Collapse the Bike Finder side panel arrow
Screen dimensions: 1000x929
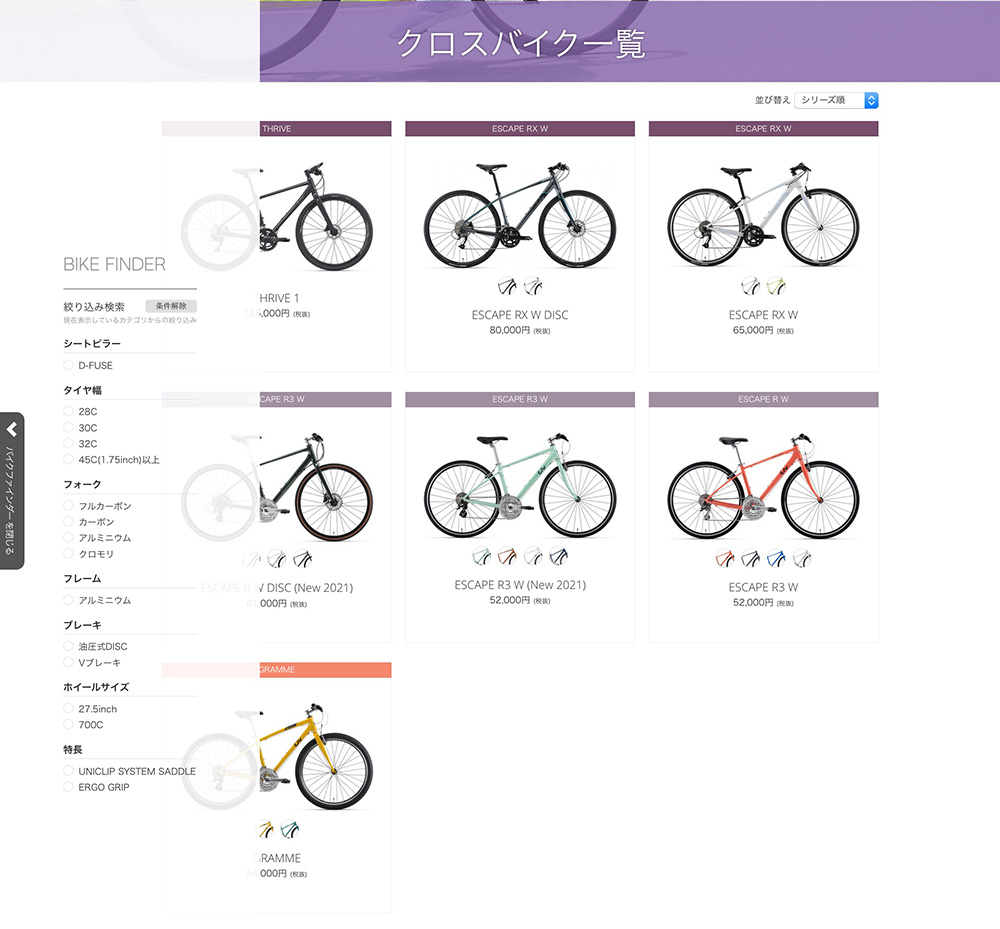12,430
